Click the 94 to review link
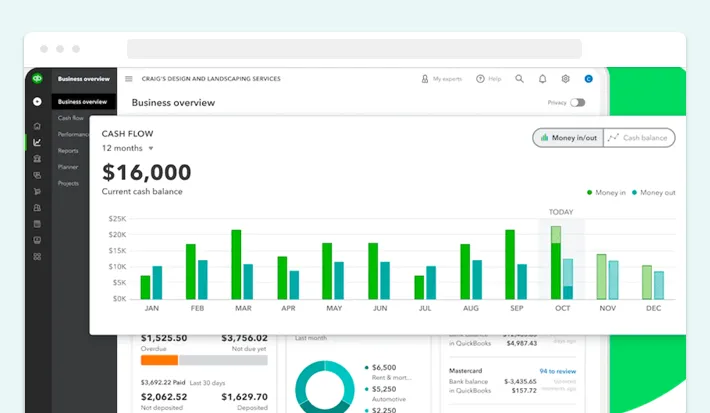Viewport: 710px width, 413px height. [557, 371]
